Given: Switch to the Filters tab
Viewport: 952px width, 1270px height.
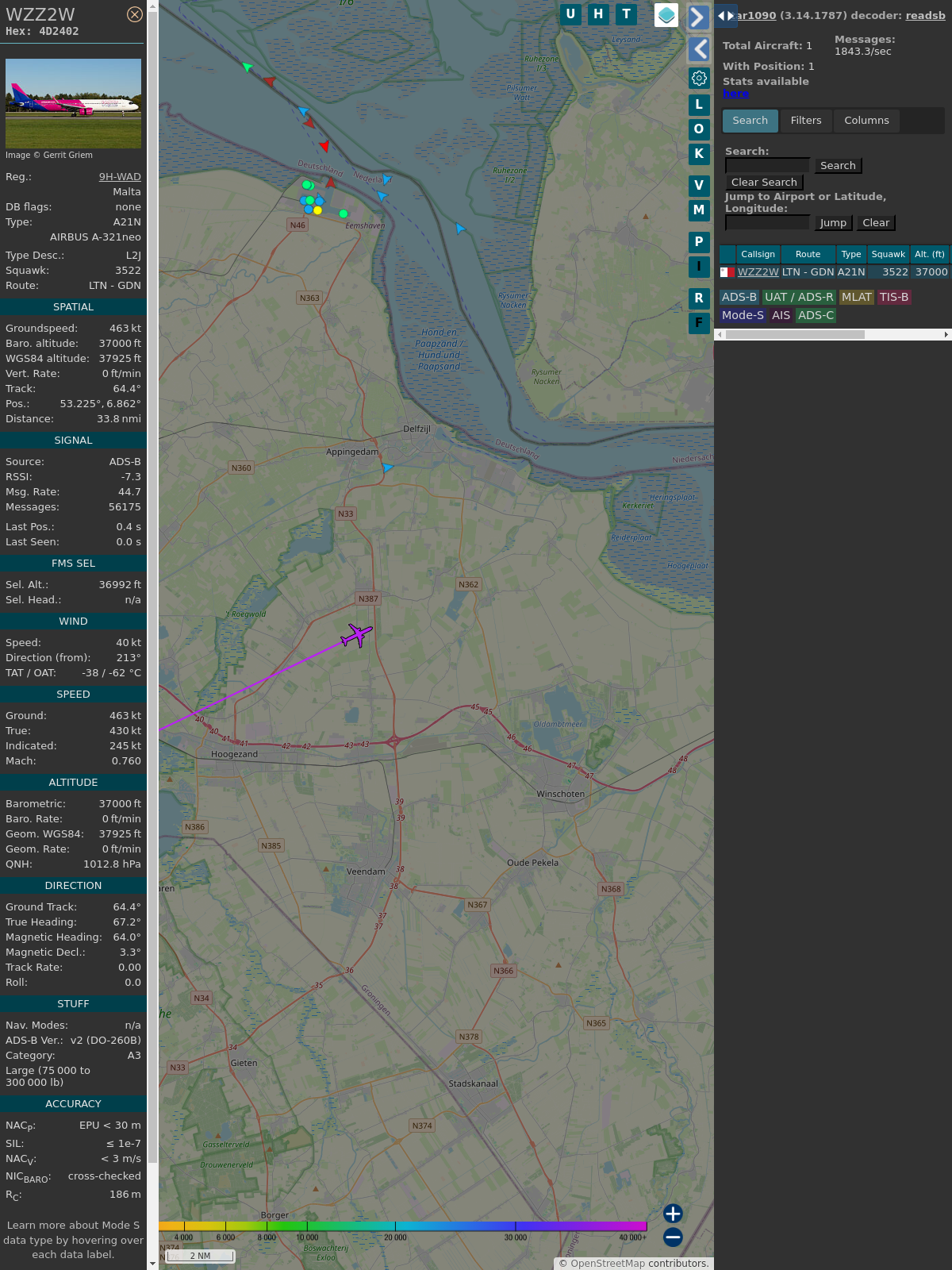Looking at the screenshot, I should (x=805, y=121).
